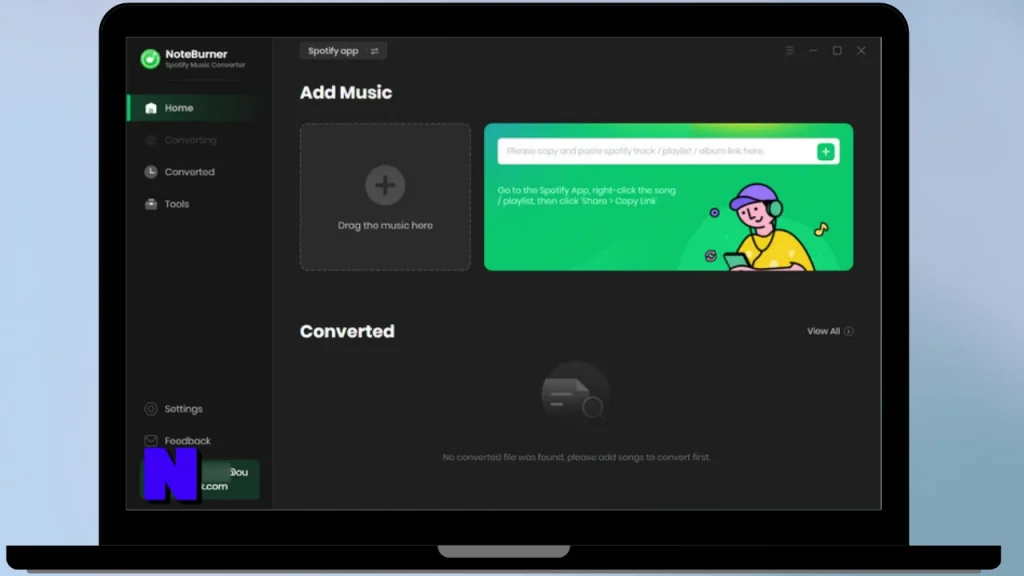Click the arrow circle next to View All
The image size is (1024, 576).
click(848, 331)
